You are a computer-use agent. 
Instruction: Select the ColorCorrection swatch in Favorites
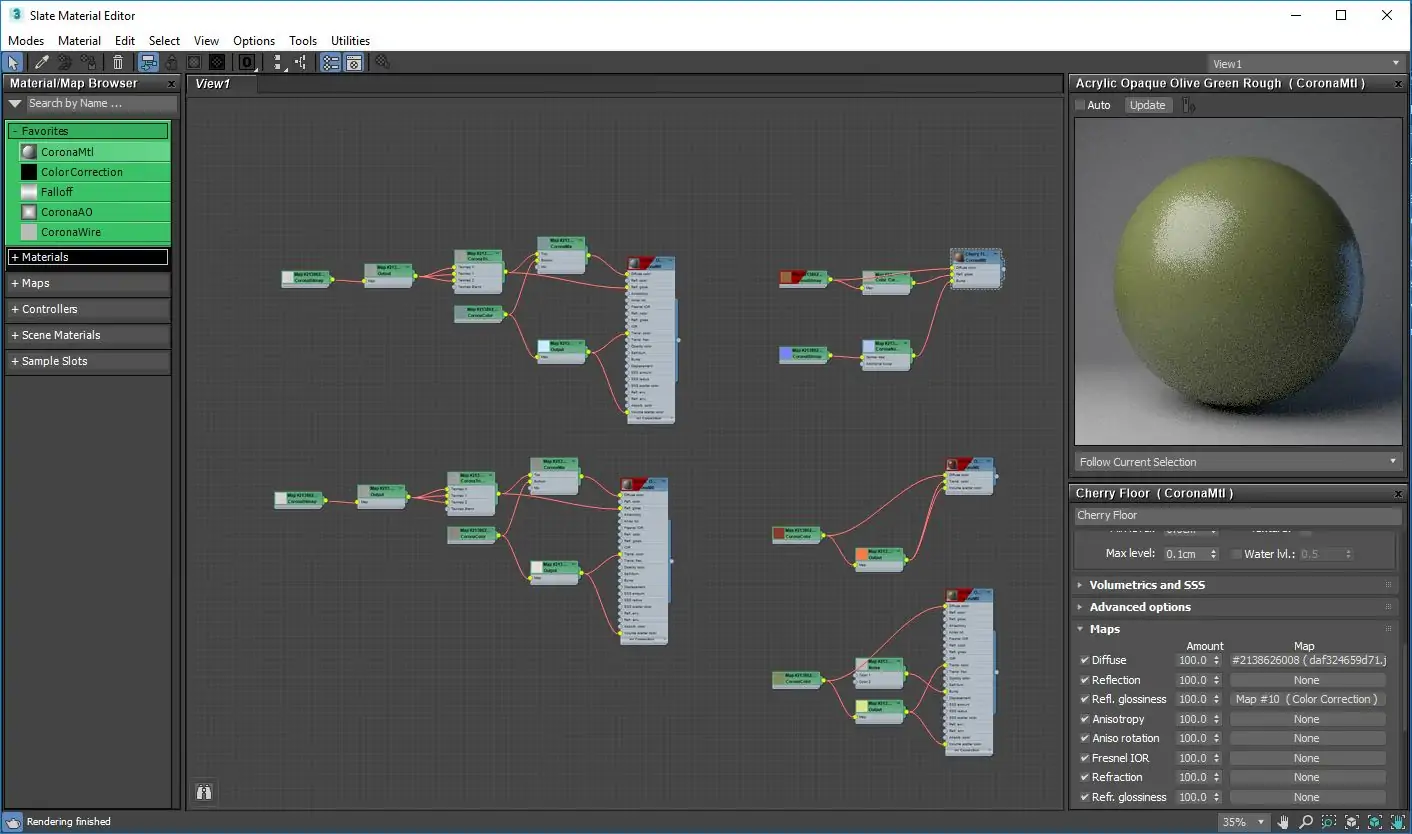(29, 172)
